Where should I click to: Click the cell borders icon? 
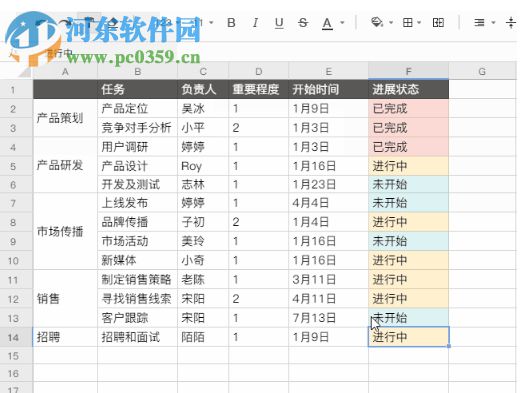[x=407, y=23]
